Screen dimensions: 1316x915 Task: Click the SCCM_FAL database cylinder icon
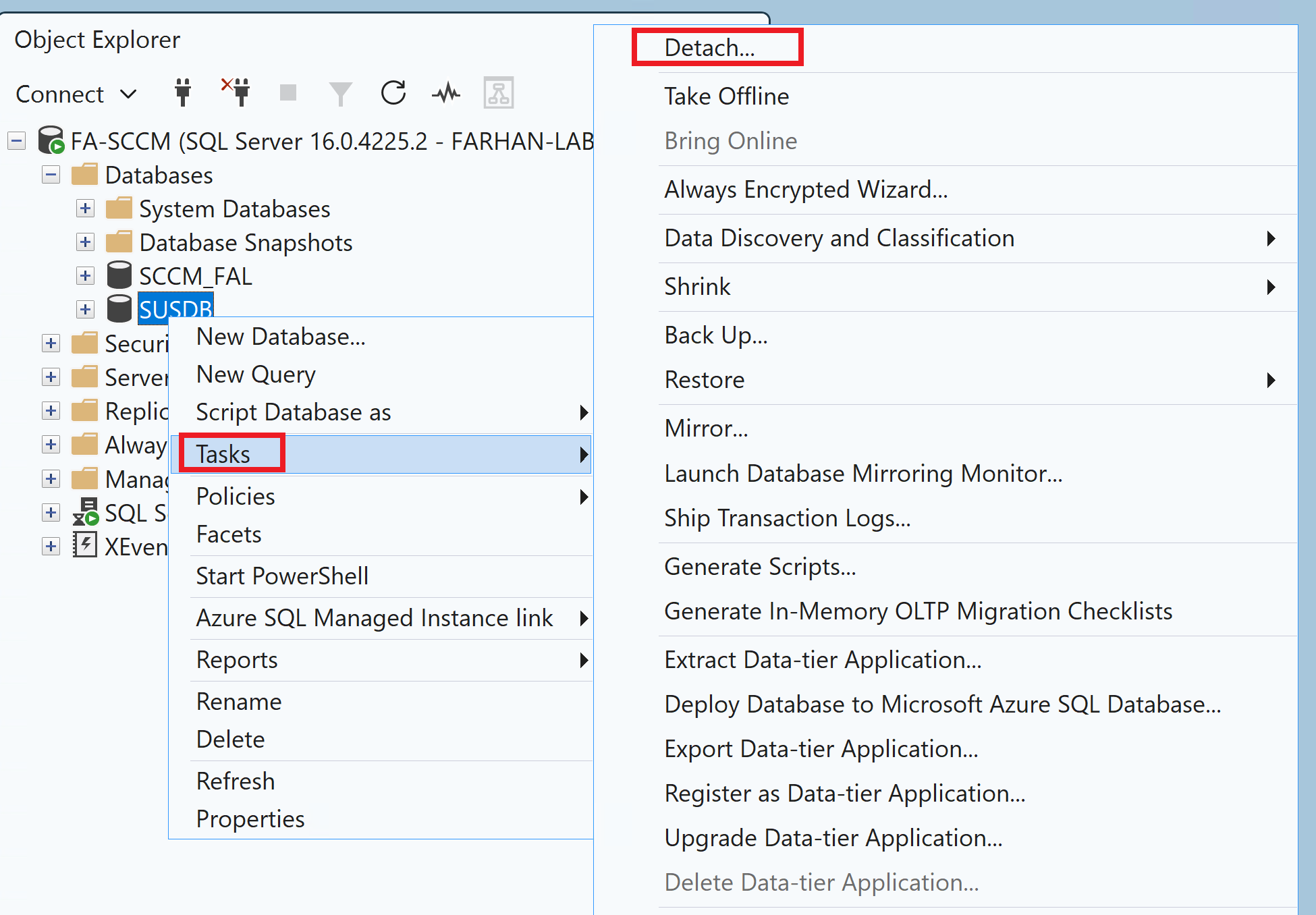pyautogui.click(x=119, y=275)
